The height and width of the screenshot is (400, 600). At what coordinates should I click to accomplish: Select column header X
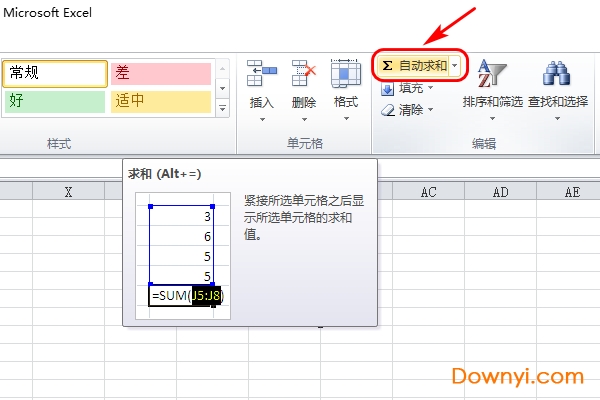pos(68,192)
